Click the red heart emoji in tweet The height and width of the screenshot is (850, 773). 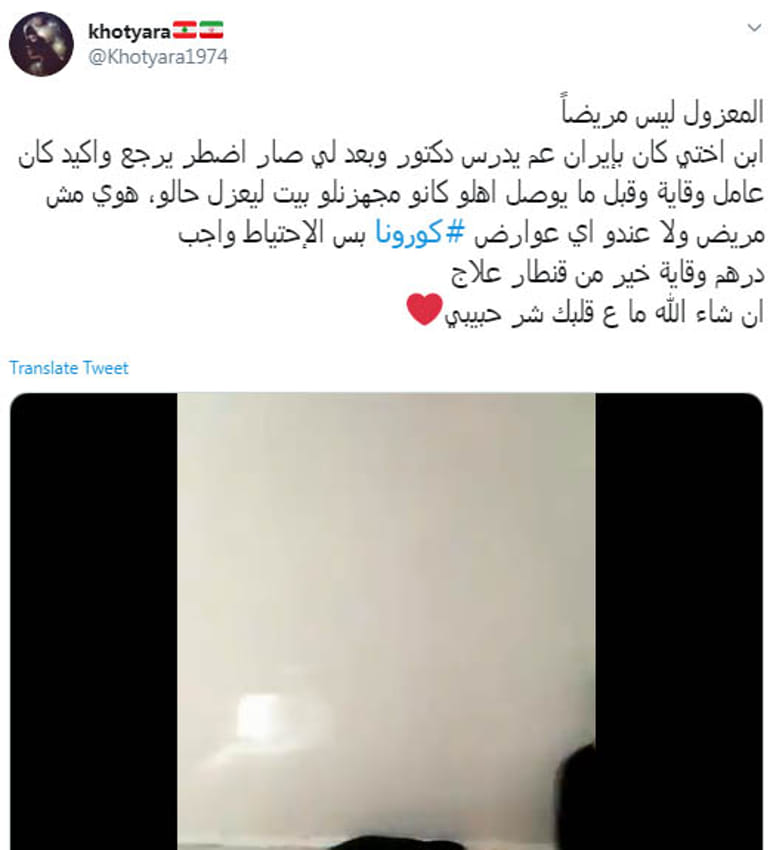tap(425, 310)
